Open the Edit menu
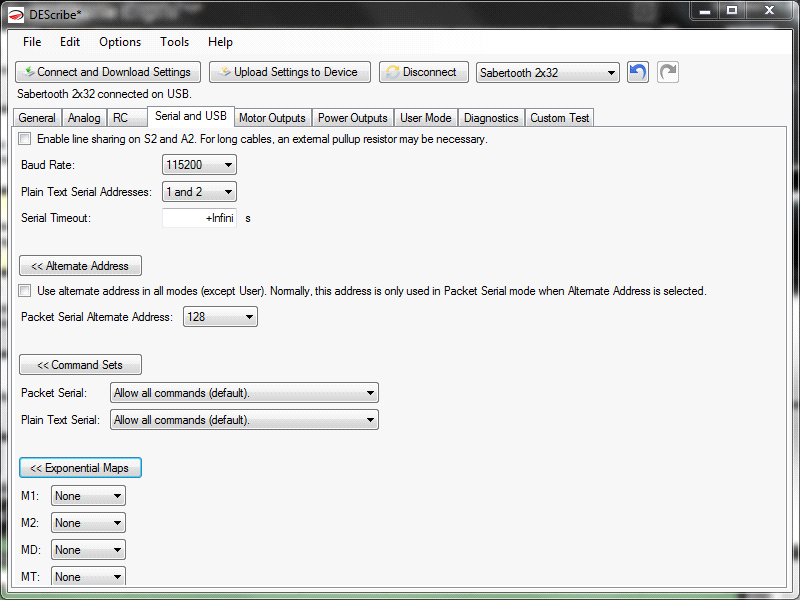This screenshot has width=800, height=600. point(70,42)
